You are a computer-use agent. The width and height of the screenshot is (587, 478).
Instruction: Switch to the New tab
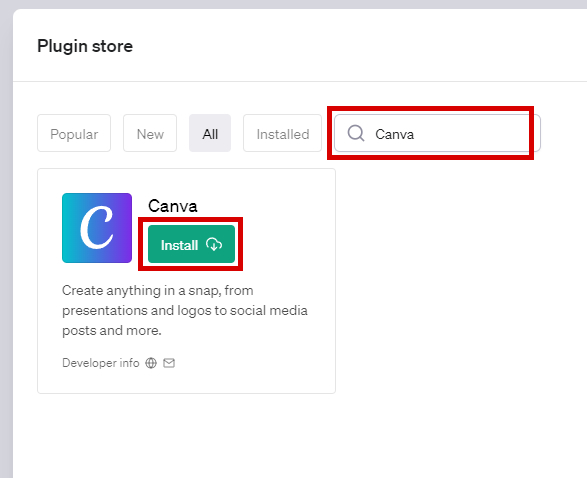click(x=150, y=133)
